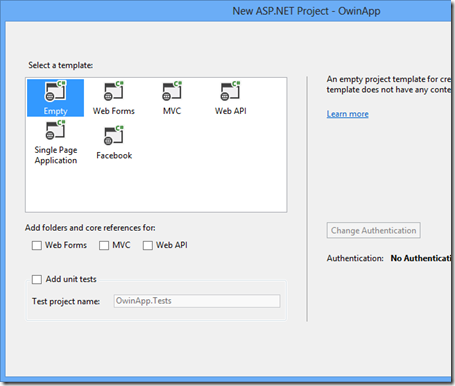455x386 pixels.
Task: Choose the Single Page Application template icon
Action: point(55,130)
